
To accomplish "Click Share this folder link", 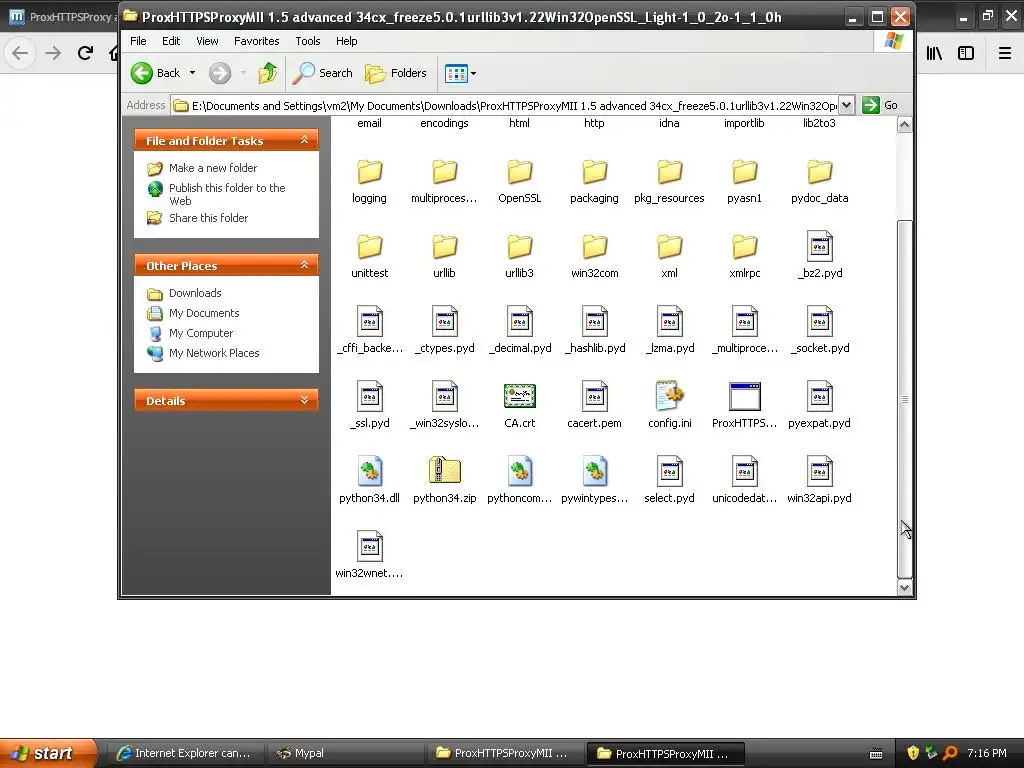I will [x=208, y=218].
